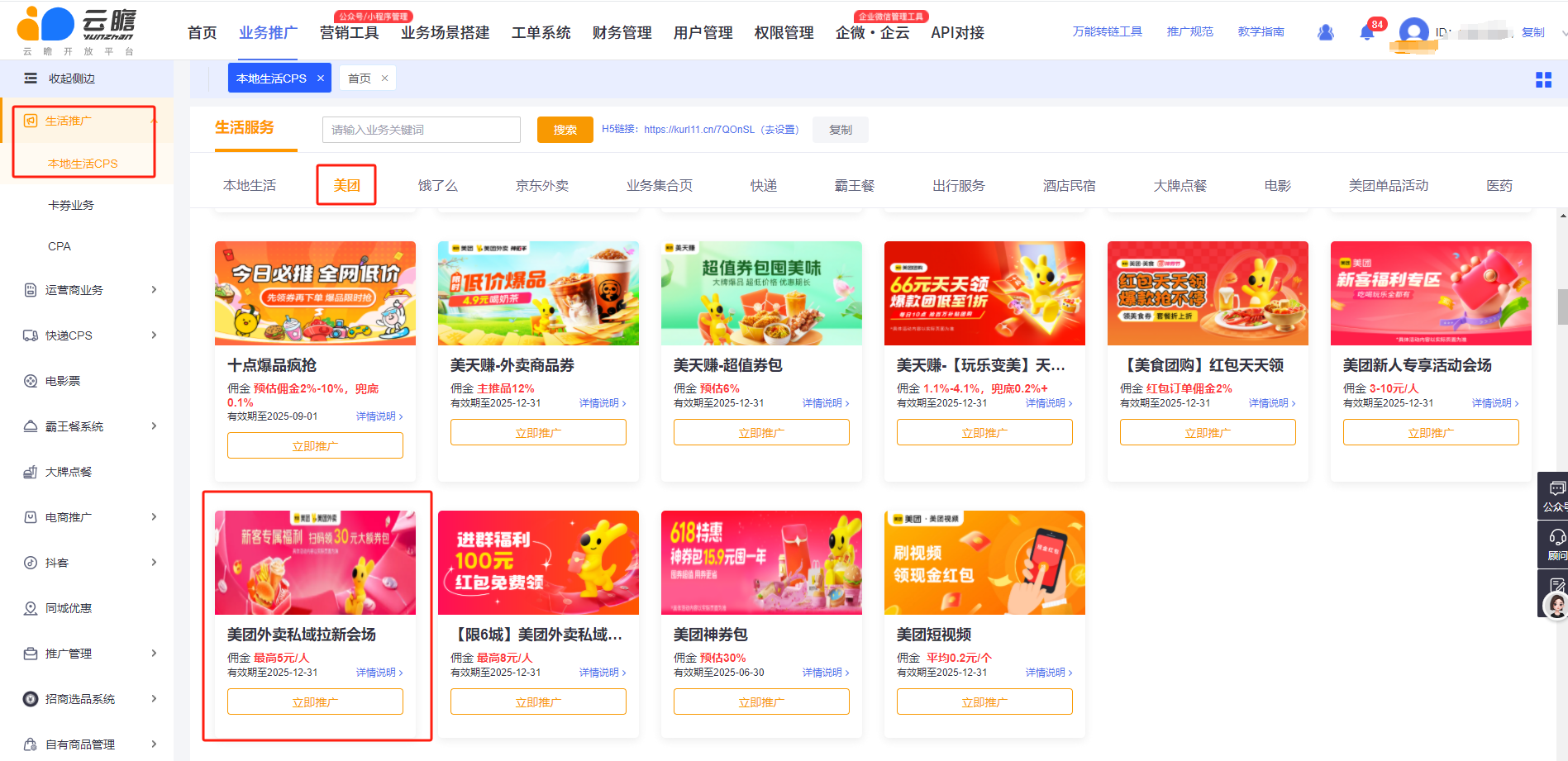Select the 美团 category tab

point(346,185)
